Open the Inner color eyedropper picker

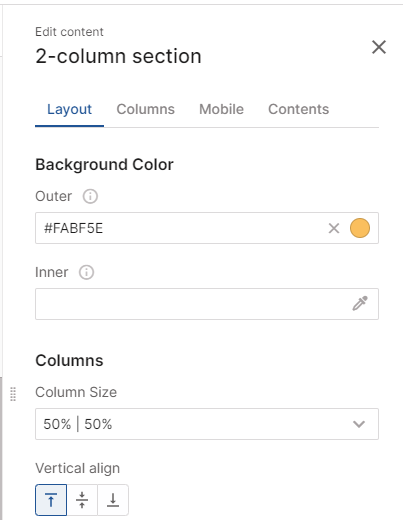(360, 304)
